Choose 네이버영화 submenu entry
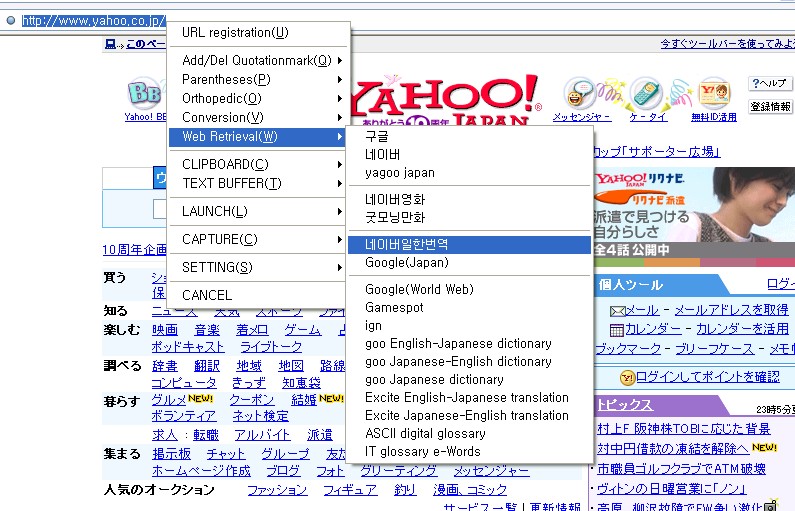The image size is (795, 511). click(x=469, y=199)
